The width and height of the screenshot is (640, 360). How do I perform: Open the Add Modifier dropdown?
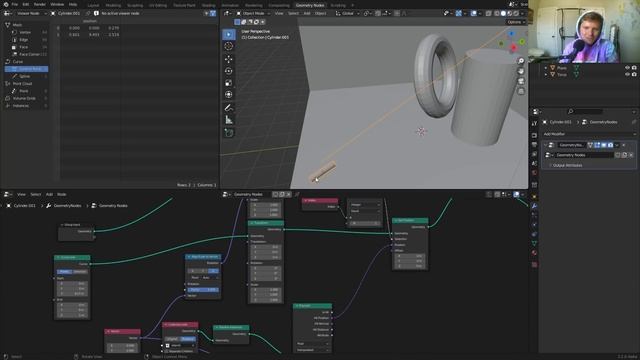pos(589,134)
